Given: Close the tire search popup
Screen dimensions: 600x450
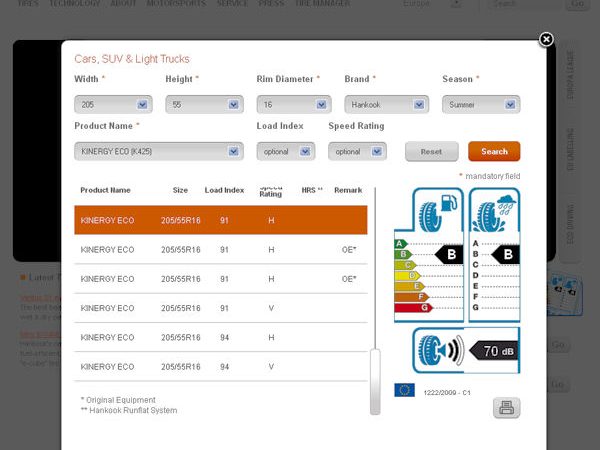Looking at the screenshot, I should pos(546,39).
